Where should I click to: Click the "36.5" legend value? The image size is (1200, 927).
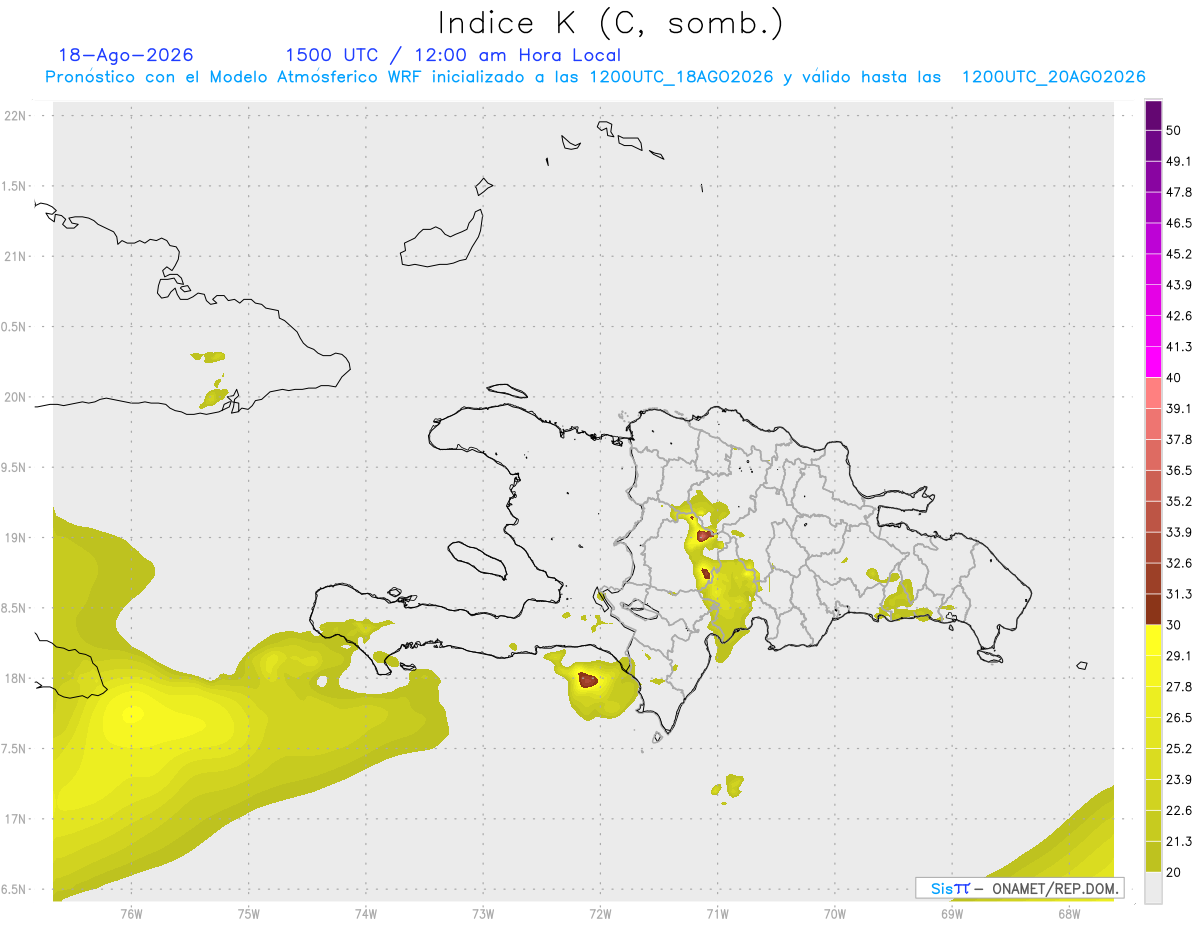1178,470
